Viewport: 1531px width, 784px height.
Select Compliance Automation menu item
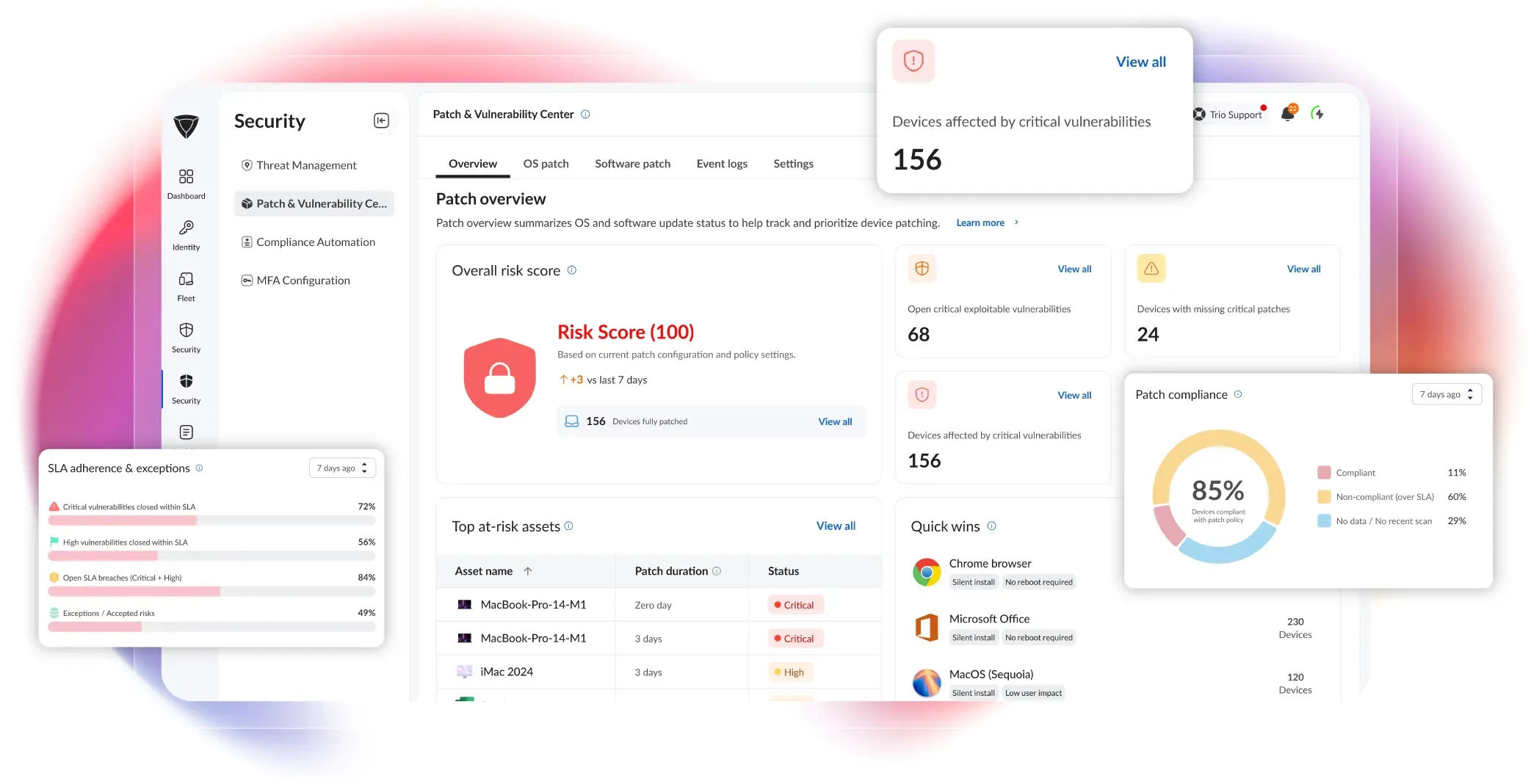(314, 242)
